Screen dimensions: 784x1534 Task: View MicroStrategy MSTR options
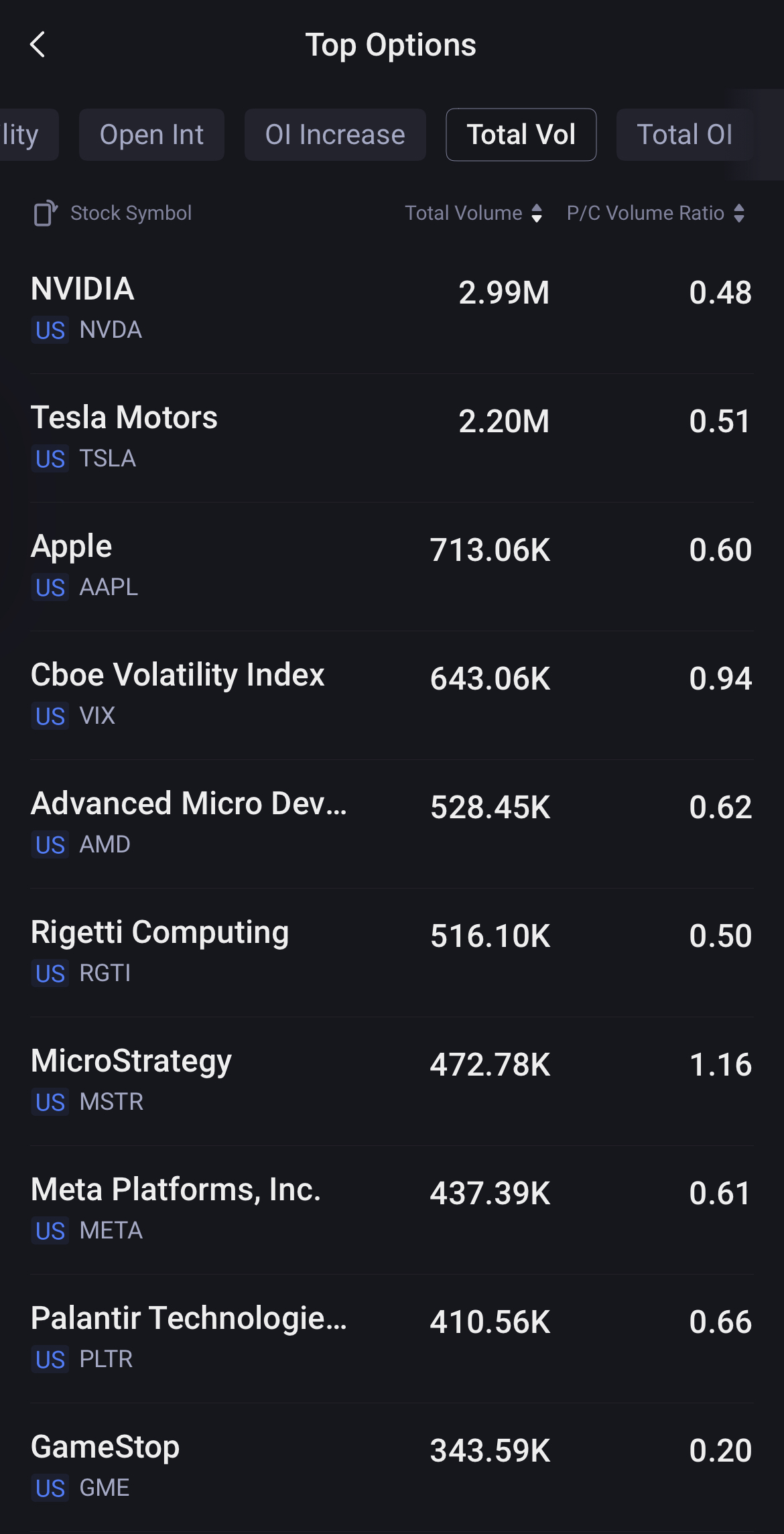click(391, 1080)
